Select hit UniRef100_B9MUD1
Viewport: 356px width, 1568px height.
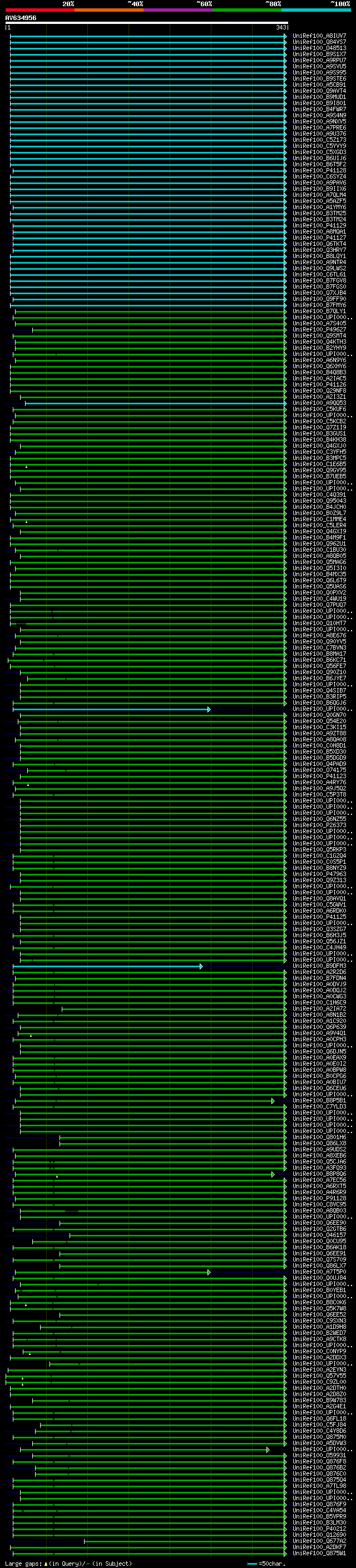(x=319, y=97)
